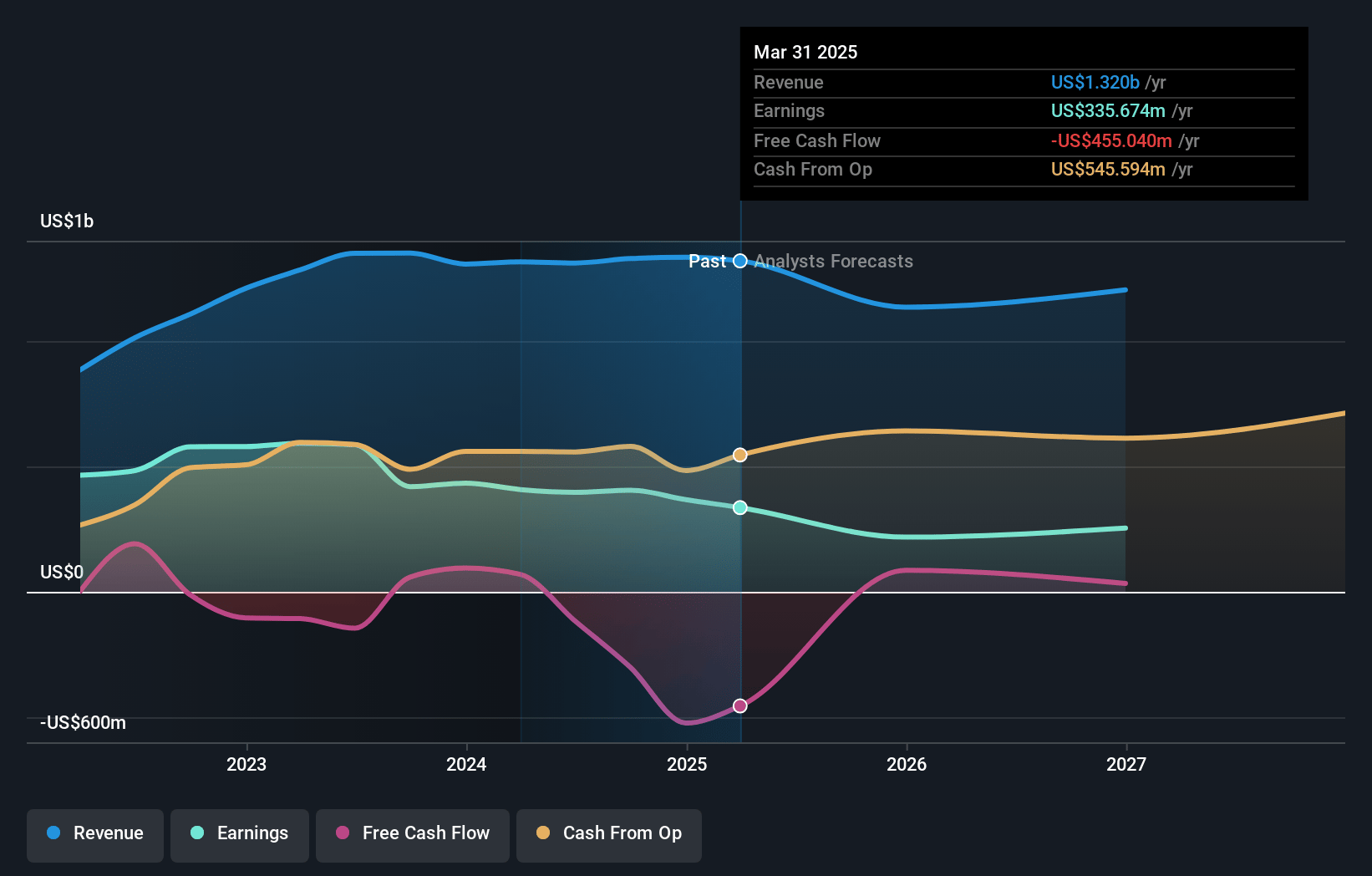
Task: Click the Past label on the chart
Action: [707, 261]
